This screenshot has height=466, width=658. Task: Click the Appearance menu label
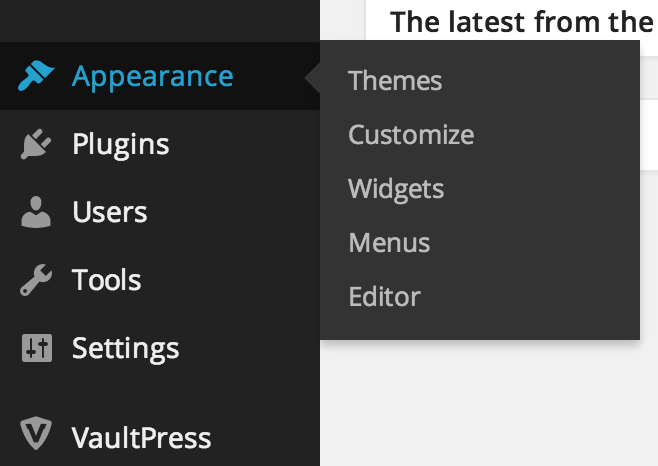152,77
